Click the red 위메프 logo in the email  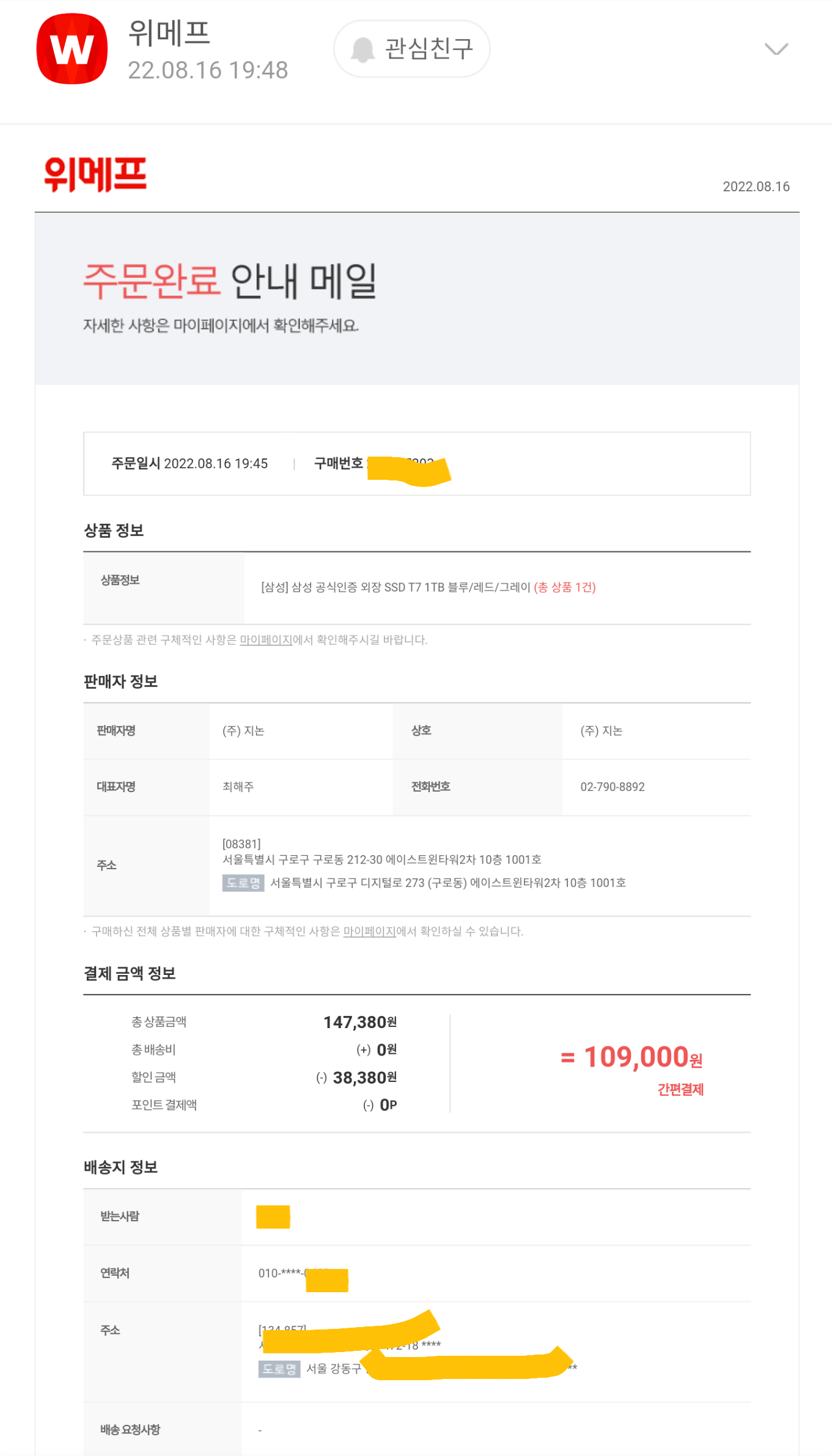[95, 175]
